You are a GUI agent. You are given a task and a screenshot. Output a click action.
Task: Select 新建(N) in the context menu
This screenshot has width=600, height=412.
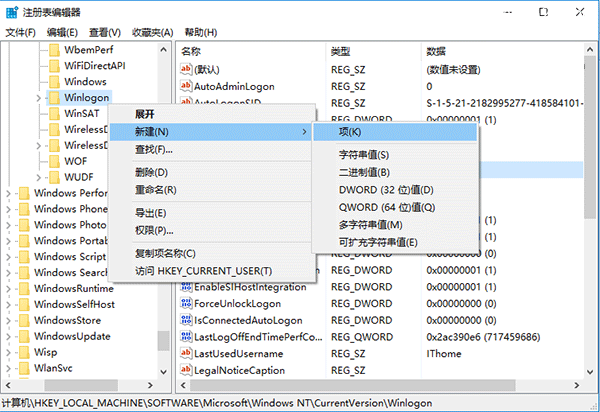[x=212, y=132]
